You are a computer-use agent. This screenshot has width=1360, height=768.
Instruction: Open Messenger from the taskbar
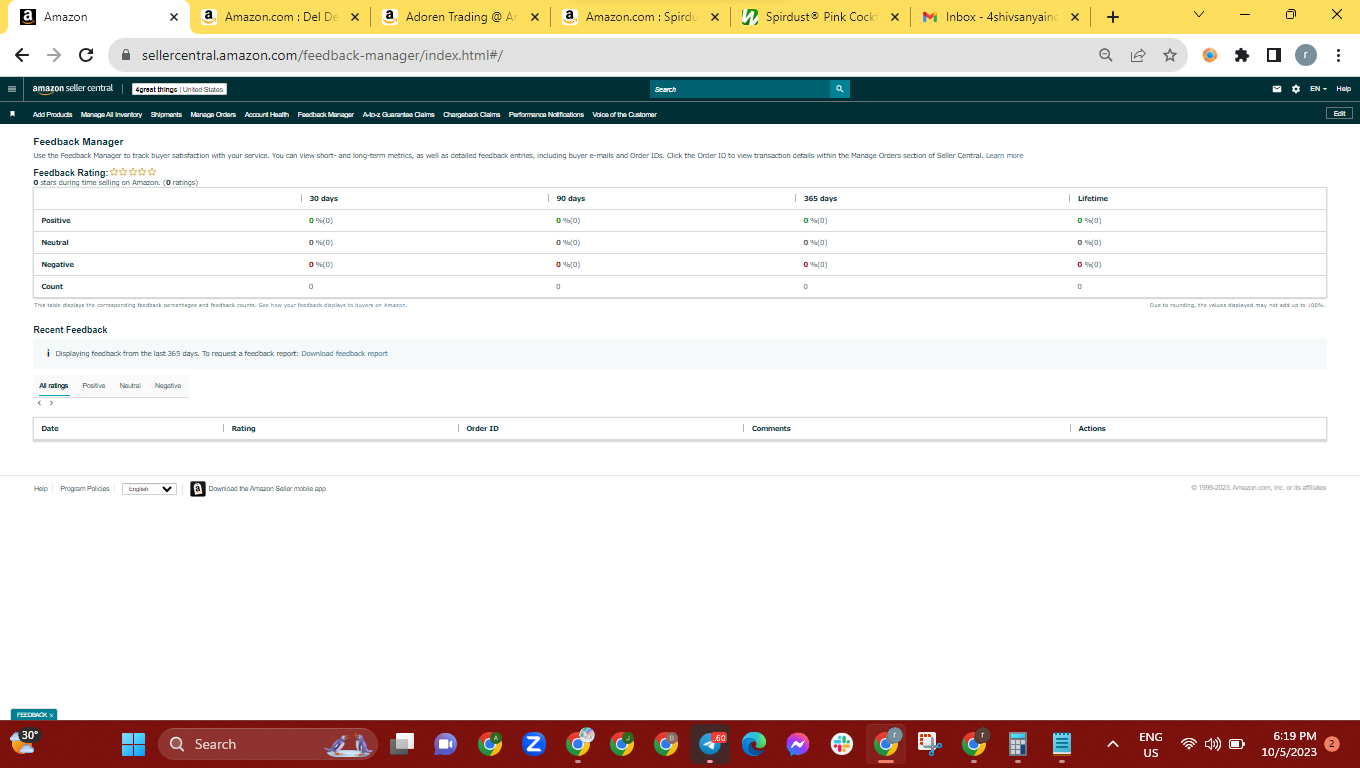(x=797, y=744)
